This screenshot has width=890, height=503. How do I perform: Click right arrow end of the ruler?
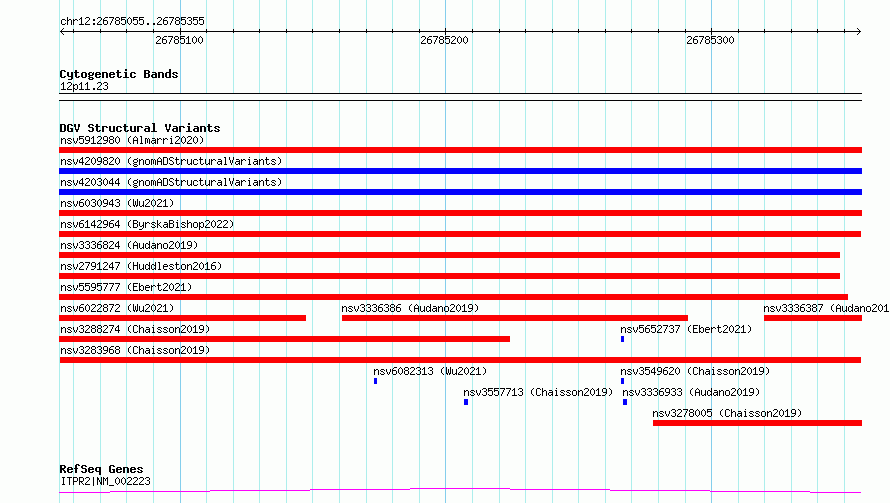(x=858, y=31)
